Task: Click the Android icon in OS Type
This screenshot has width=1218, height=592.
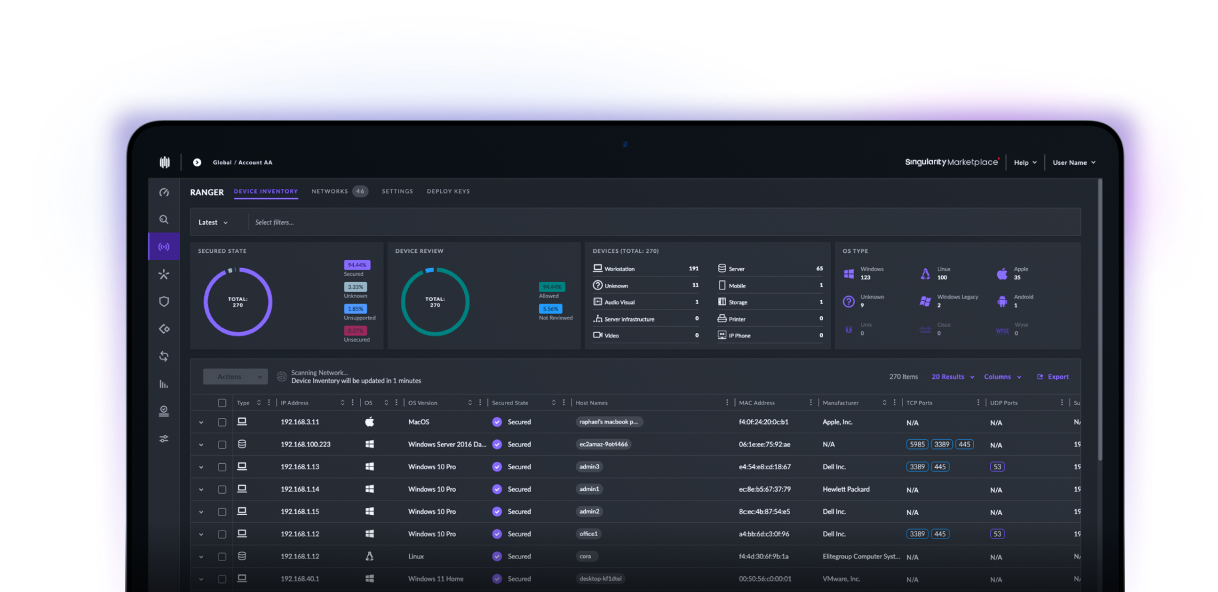Action: point(1002,301)
